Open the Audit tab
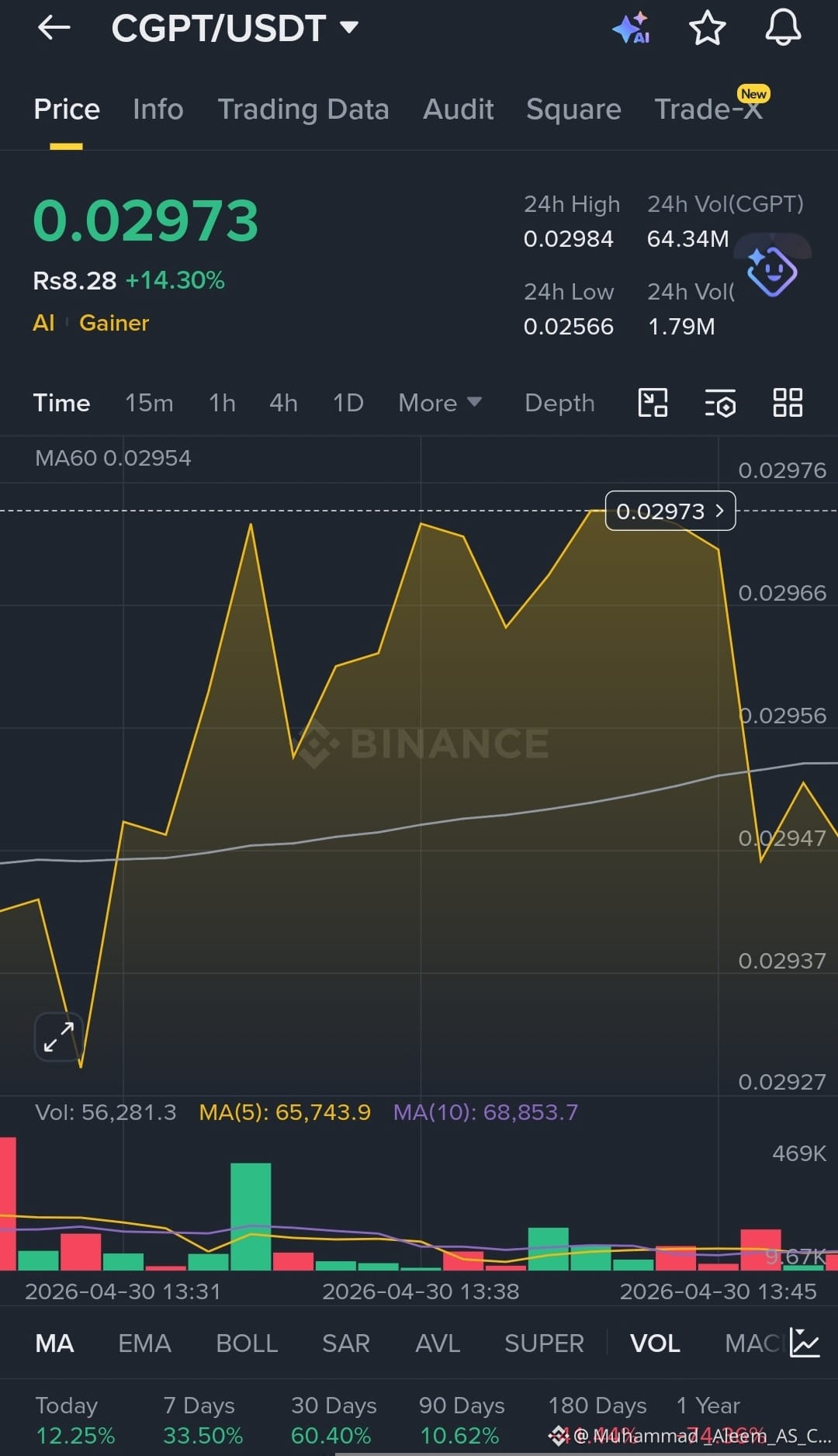 pos(459,109)
